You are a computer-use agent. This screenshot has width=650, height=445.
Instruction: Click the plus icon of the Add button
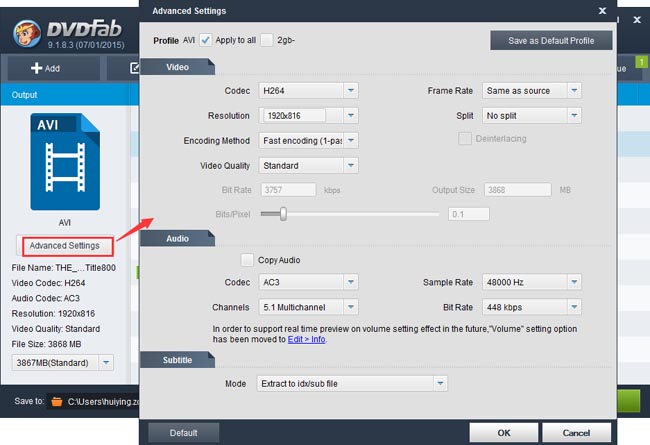point(36,68)
